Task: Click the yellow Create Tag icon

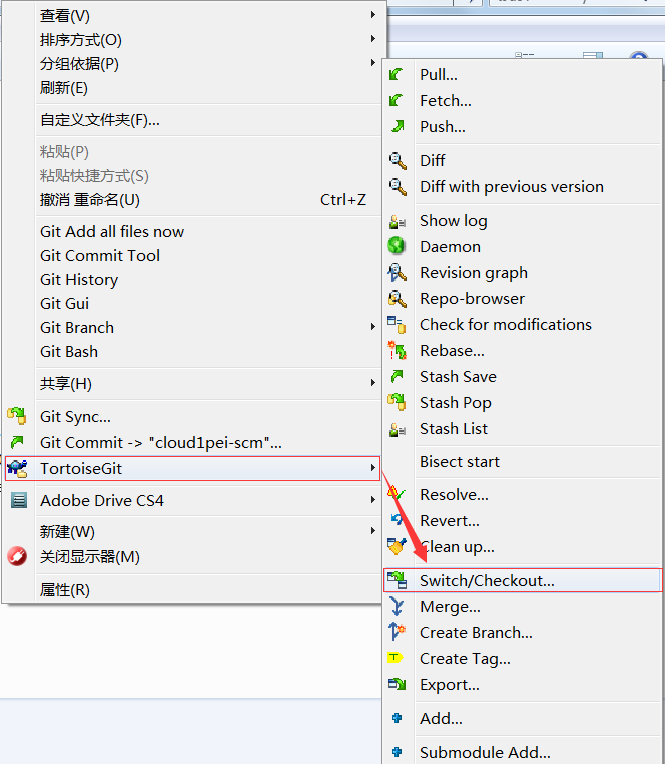Action: coord(396,658)
